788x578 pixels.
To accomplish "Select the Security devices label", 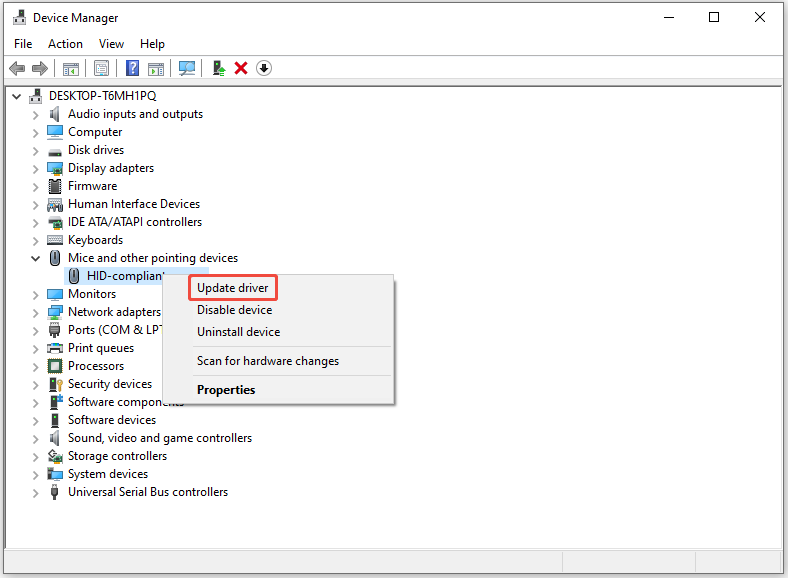I will 110,384.
